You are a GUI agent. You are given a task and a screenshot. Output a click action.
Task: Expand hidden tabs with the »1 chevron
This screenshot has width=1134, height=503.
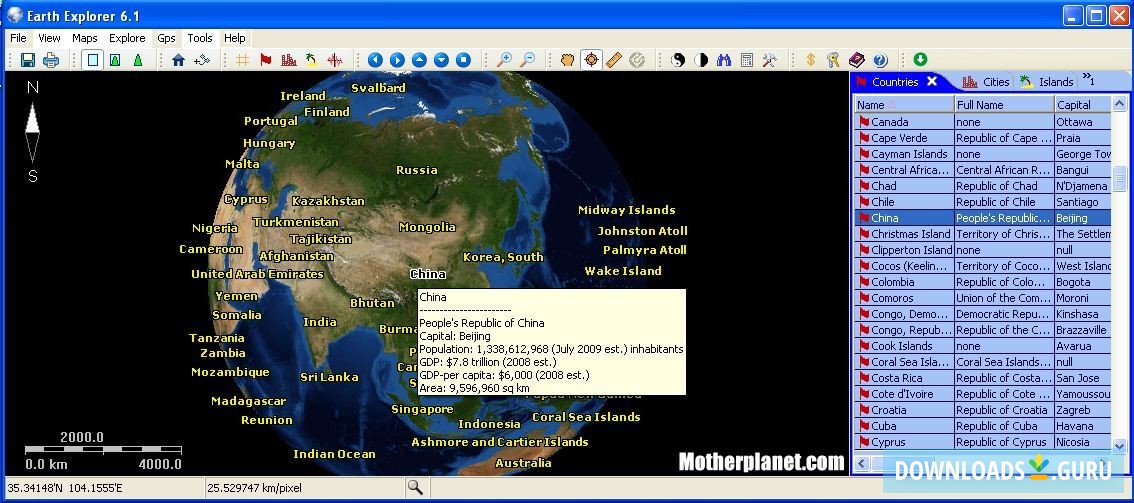1089,79
